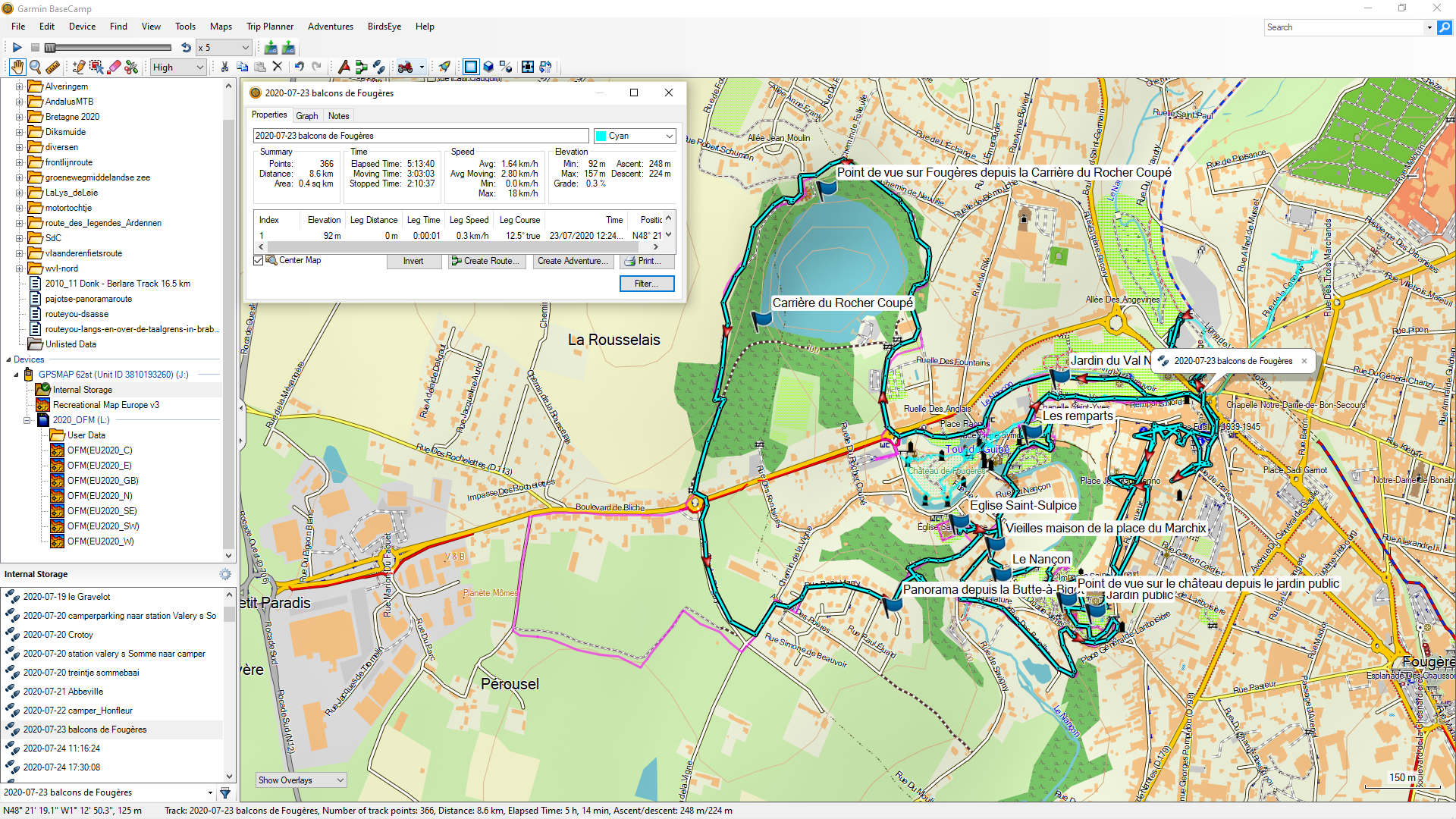This screenshot has height=819, width=1456.
Task: Stop the track playback
Action: pos(35,47)
